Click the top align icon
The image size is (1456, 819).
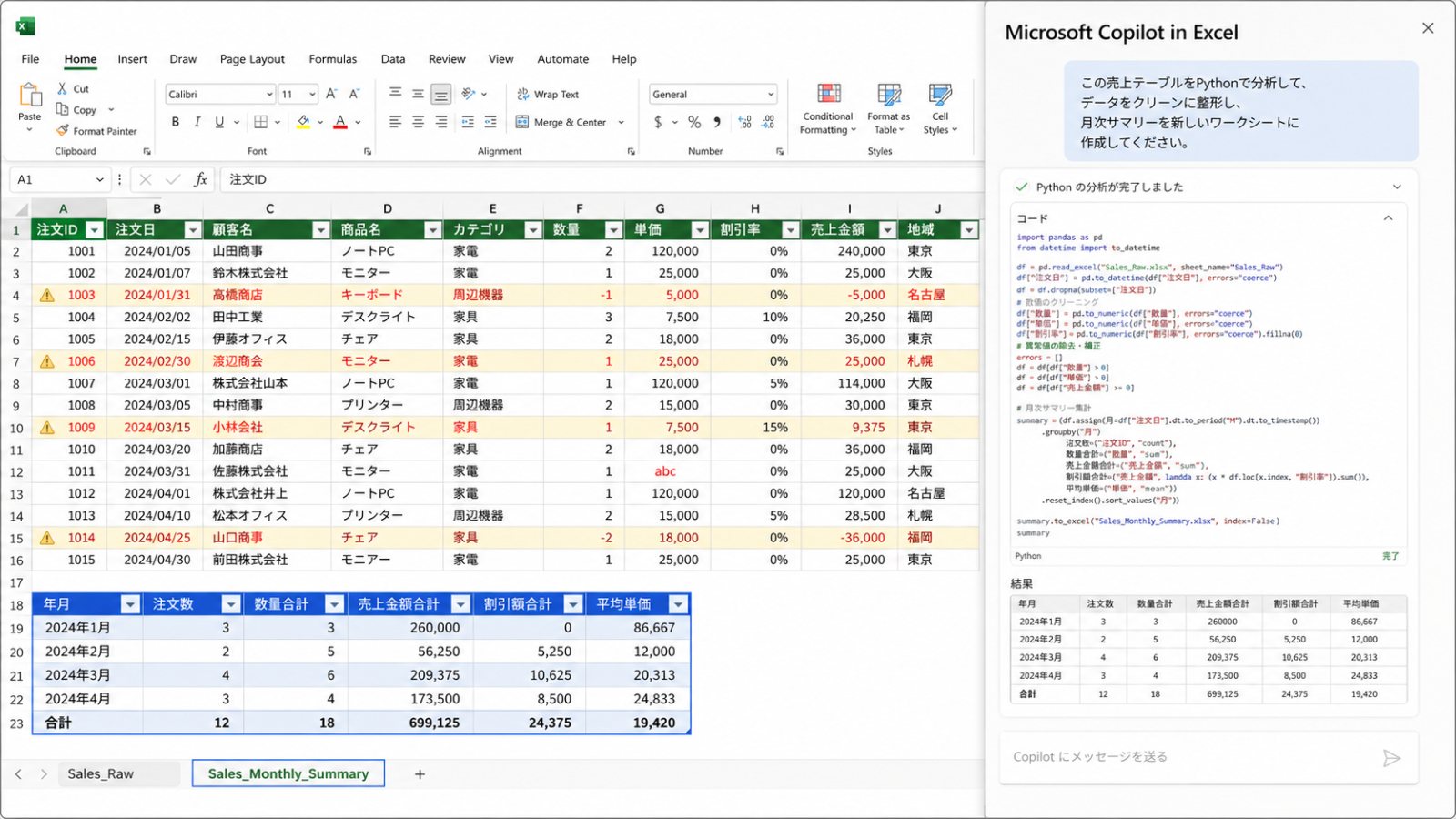click(395, 93)
